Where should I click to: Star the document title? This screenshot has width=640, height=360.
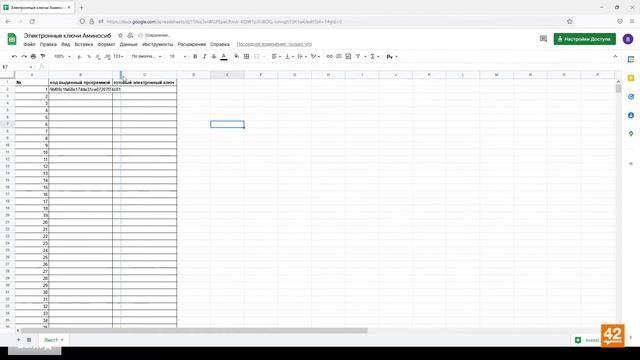(120, 36)
